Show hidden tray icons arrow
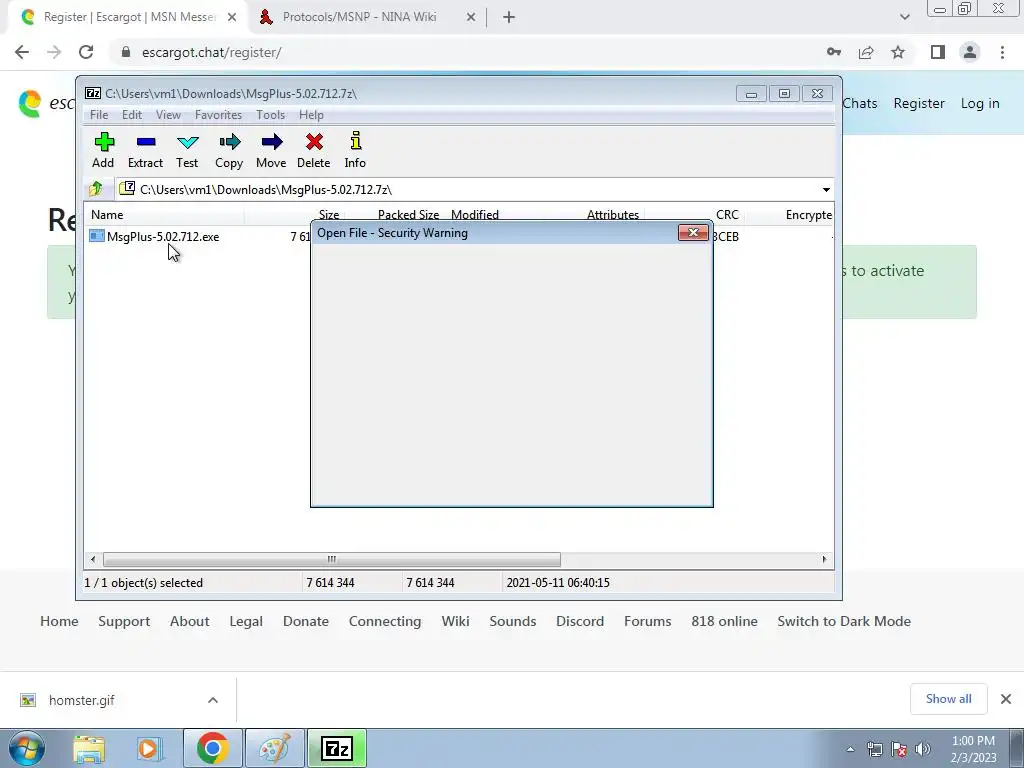 click(850, 749)
